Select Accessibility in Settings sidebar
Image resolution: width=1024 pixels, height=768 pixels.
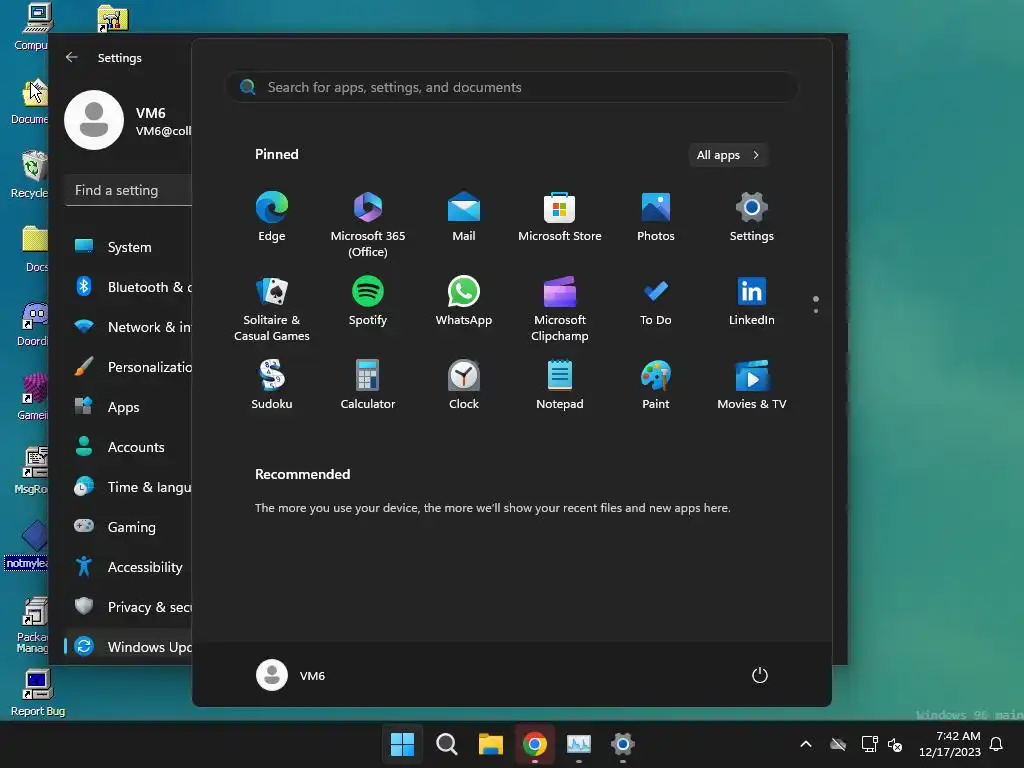coord(129,567)
